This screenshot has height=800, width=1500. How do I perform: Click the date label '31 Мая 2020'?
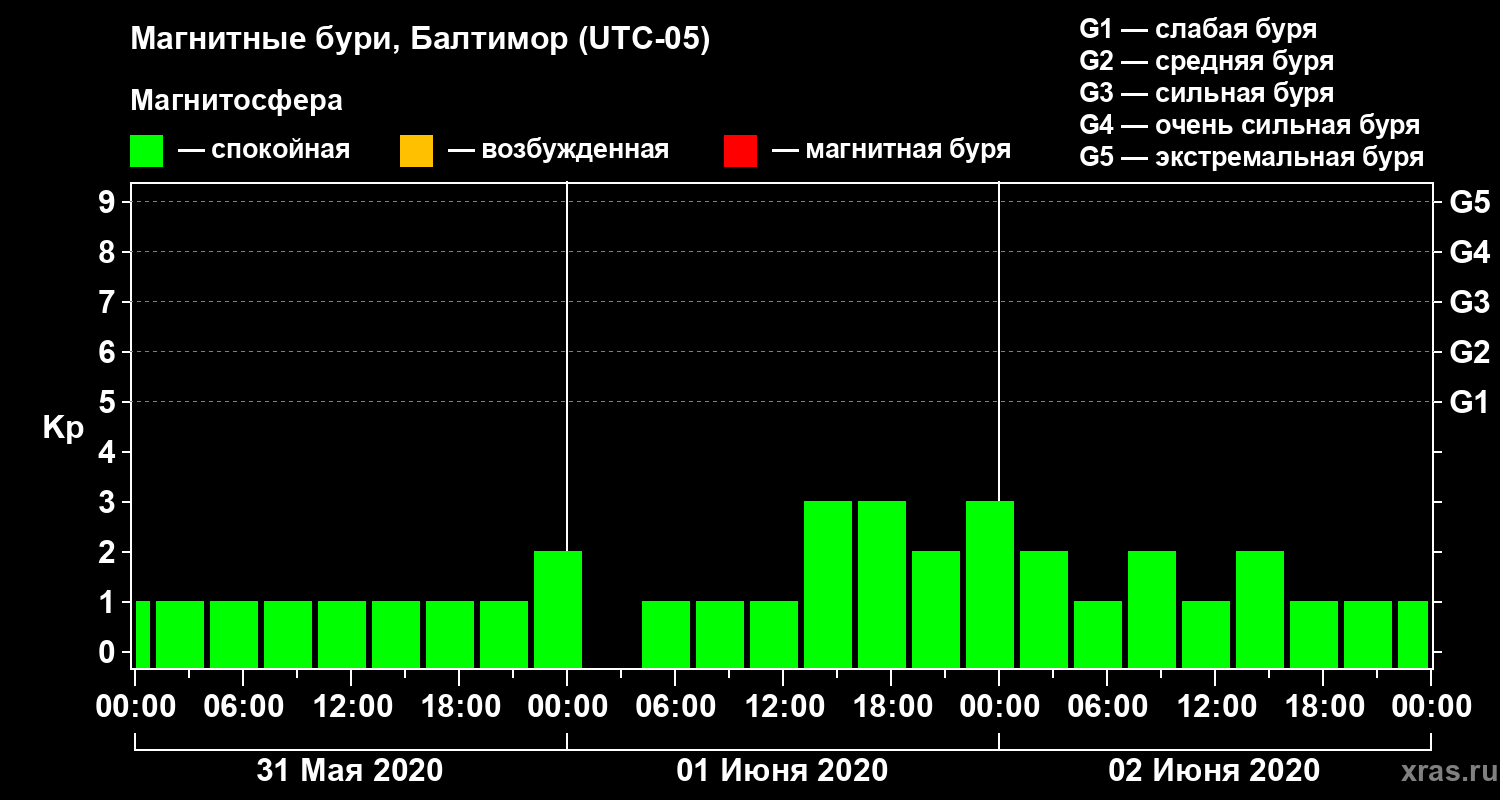[x=350, y=771]
